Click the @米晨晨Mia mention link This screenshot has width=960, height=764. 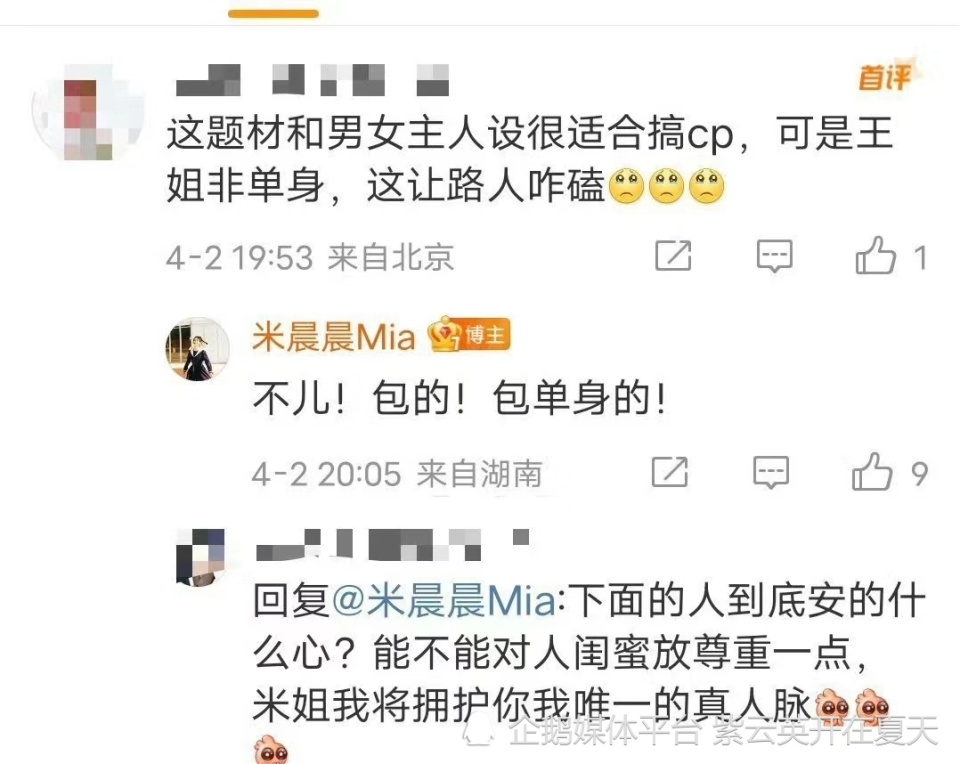(x=444, y=601)
